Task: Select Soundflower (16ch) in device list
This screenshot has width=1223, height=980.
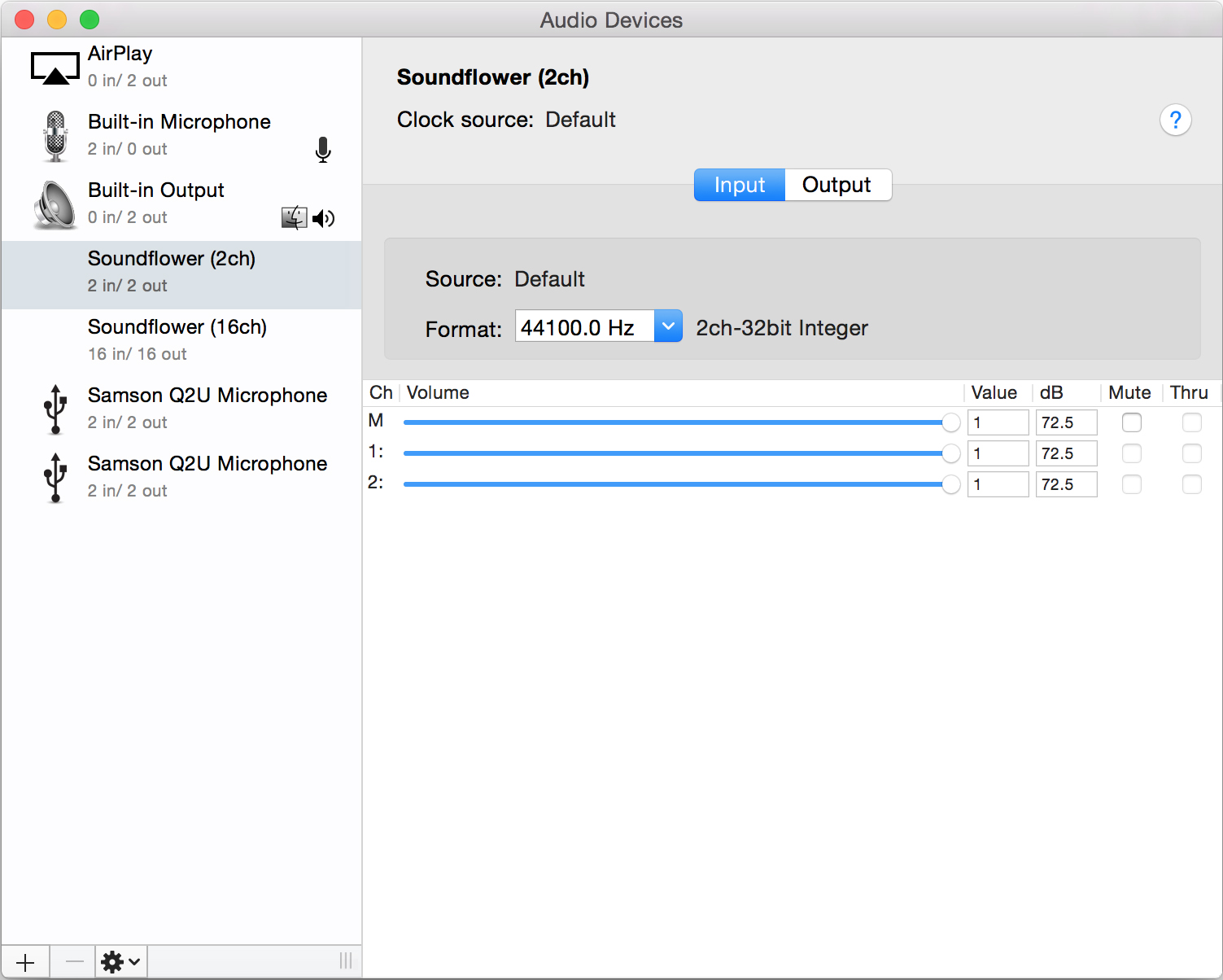Action: pyautogui.click(x=177, y=339)
